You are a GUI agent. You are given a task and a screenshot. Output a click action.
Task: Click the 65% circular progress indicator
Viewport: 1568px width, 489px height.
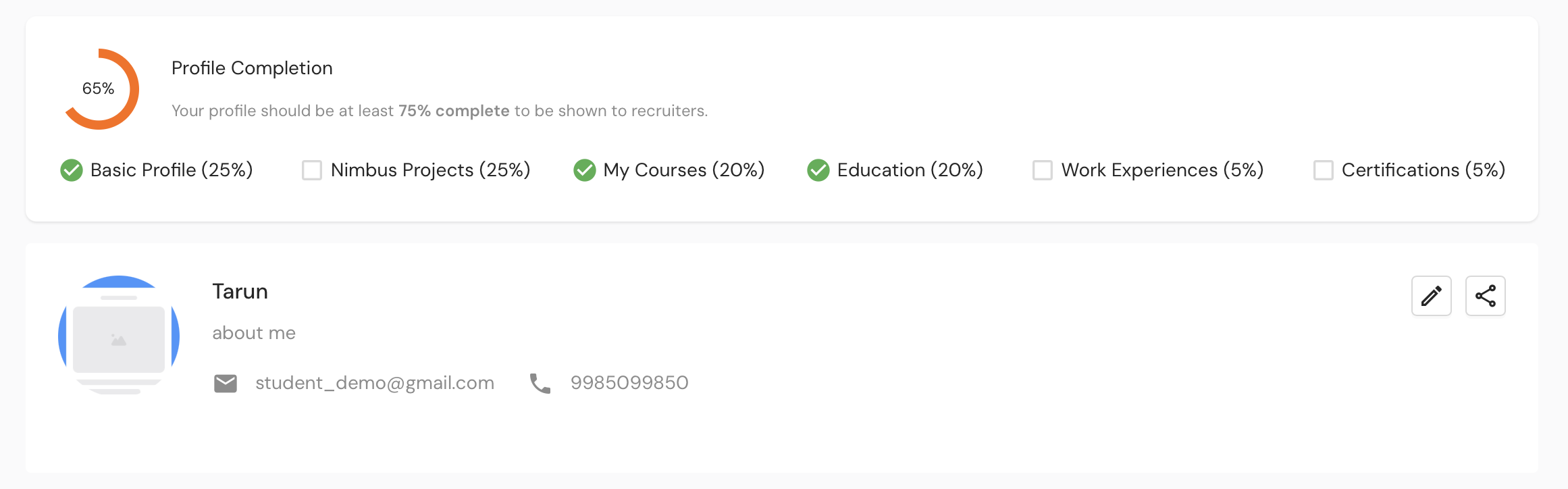99,89
